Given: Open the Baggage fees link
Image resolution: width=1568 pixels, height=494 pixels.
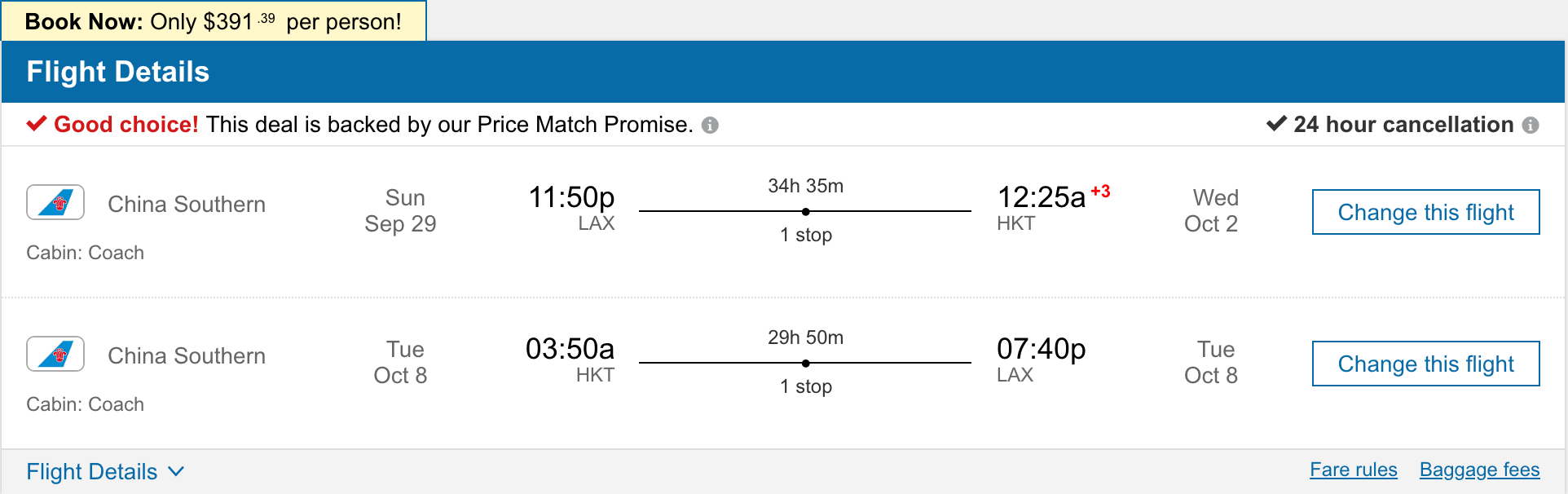Looking at the screenshot, I should 1479,470.
